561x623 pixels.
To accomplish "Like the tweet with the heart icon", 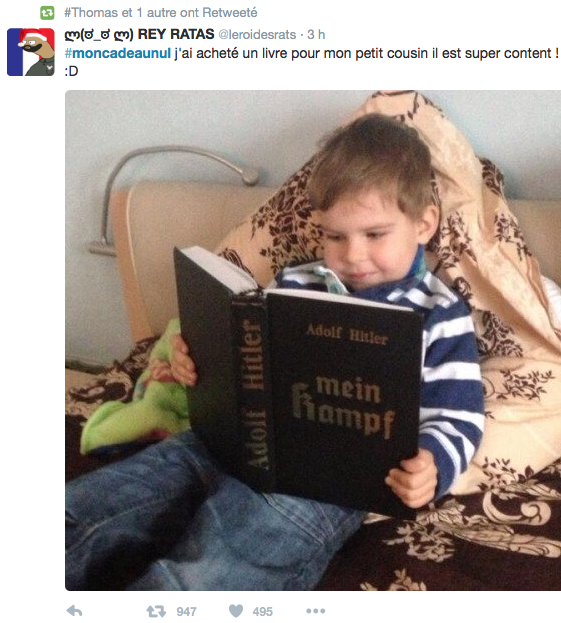I will 236,611.
